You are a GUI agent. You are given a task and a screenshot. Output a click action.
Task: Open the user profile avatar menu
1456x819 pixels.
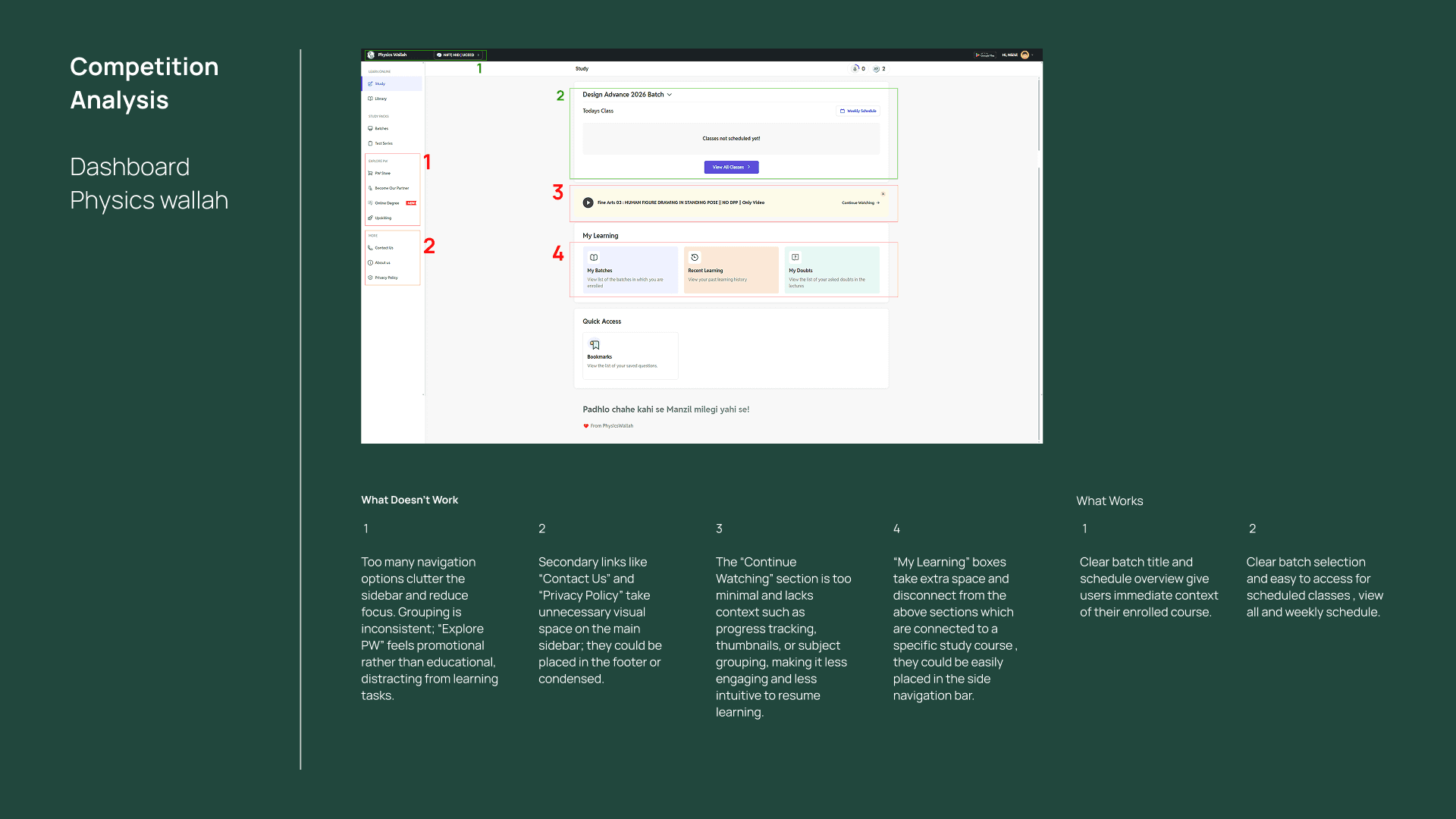pos(1025,55)
